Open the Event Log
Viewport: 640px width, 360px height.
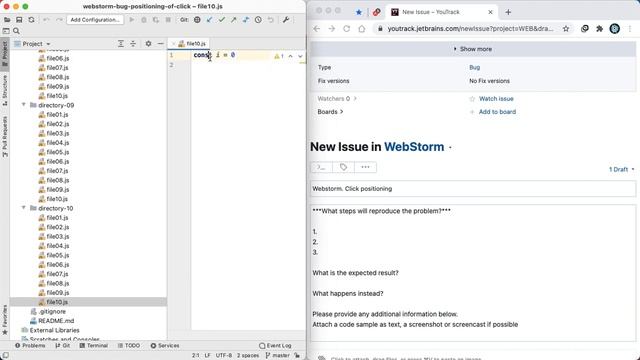coord(276,345)
